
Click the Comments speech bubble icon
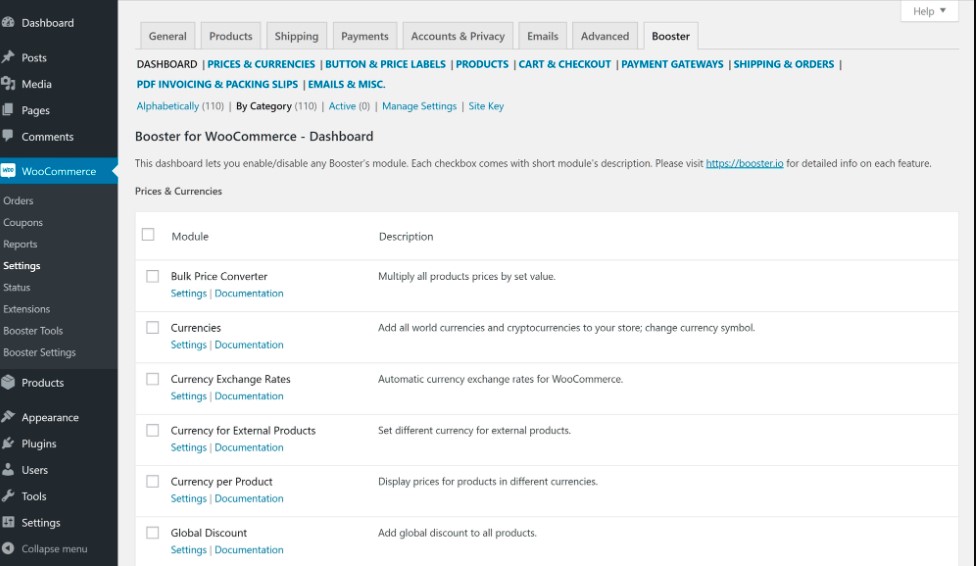tap(7, 136)
